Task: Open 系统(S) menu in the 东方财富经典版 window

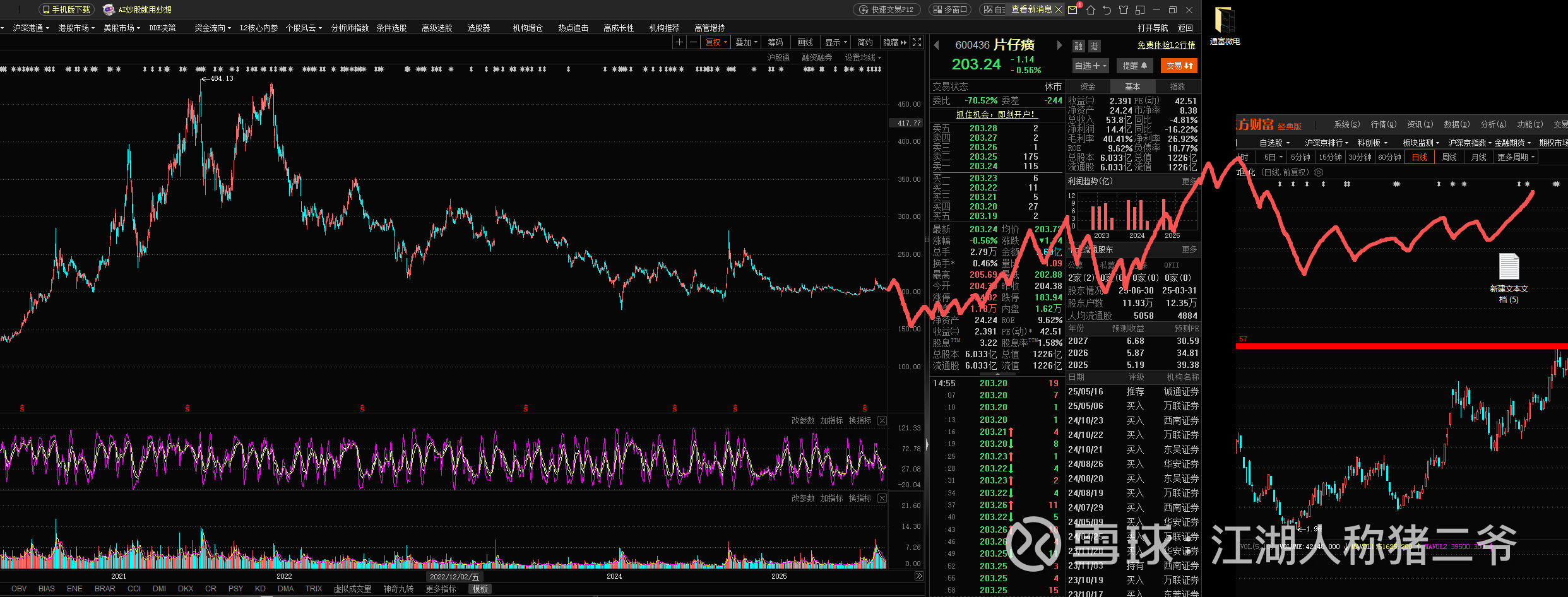Action: [1347, 124]
